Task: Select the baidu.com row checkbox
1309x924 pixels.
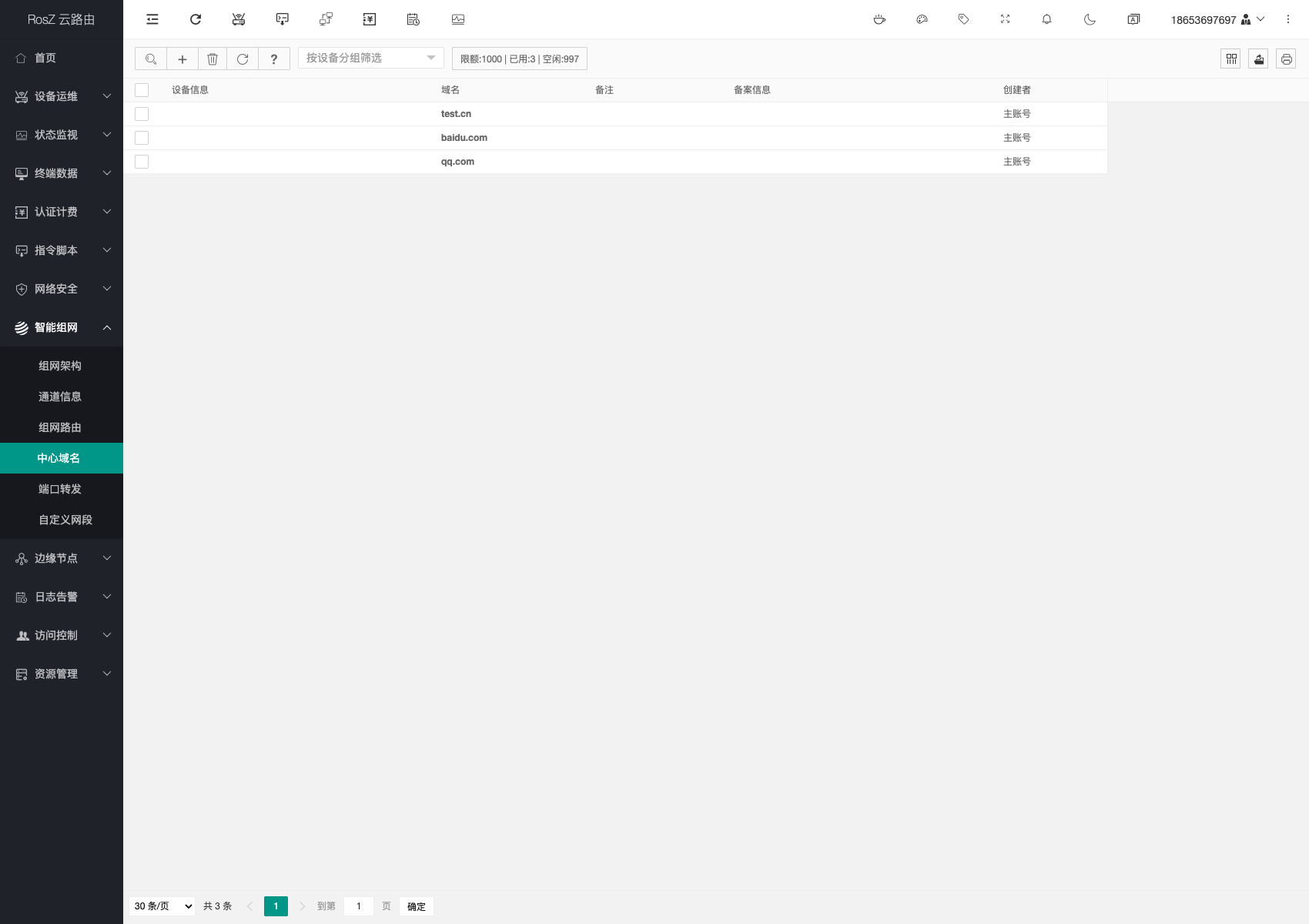Action: coord(142,138)
